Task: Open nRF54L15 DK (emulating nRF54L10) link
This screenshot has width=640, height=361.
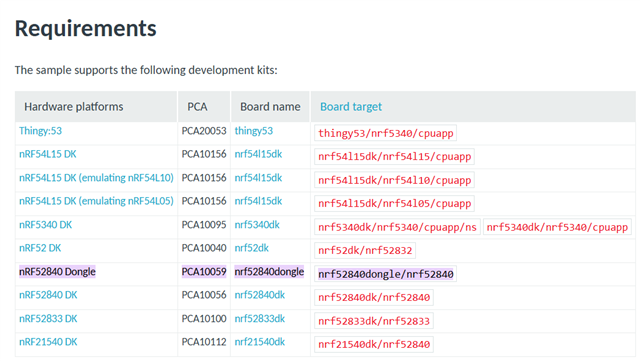Action: [x=96, y=178]
